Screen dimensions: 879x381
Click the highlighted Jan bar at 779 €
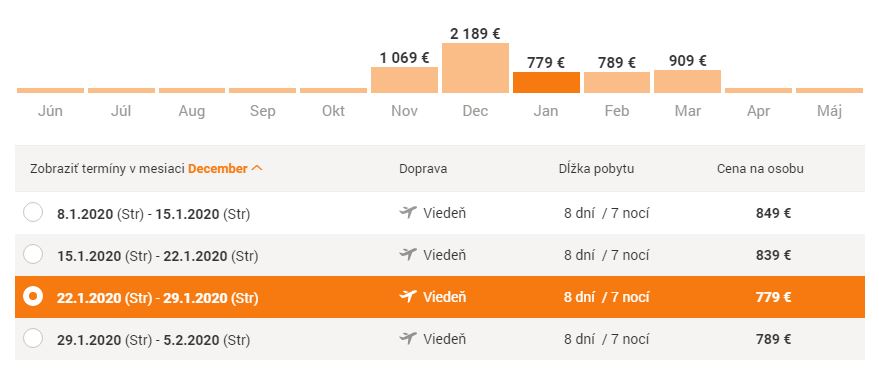pos(546,82)
